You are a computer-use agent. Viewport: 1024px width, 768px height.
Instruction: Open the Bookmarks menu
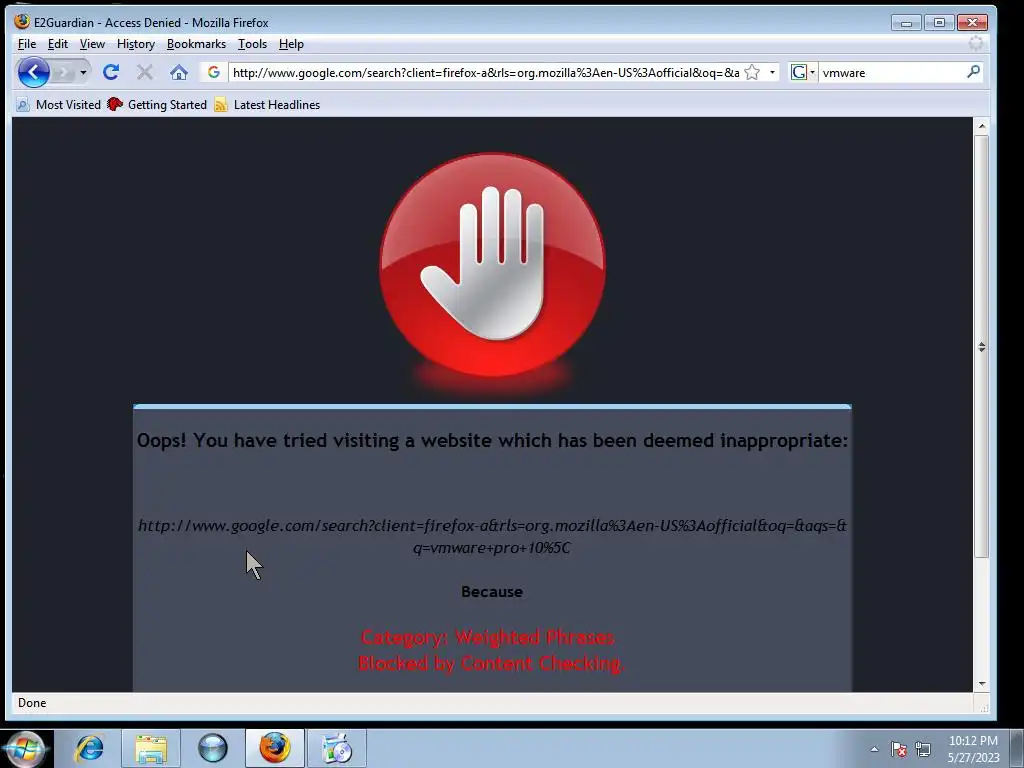point(196,44)
